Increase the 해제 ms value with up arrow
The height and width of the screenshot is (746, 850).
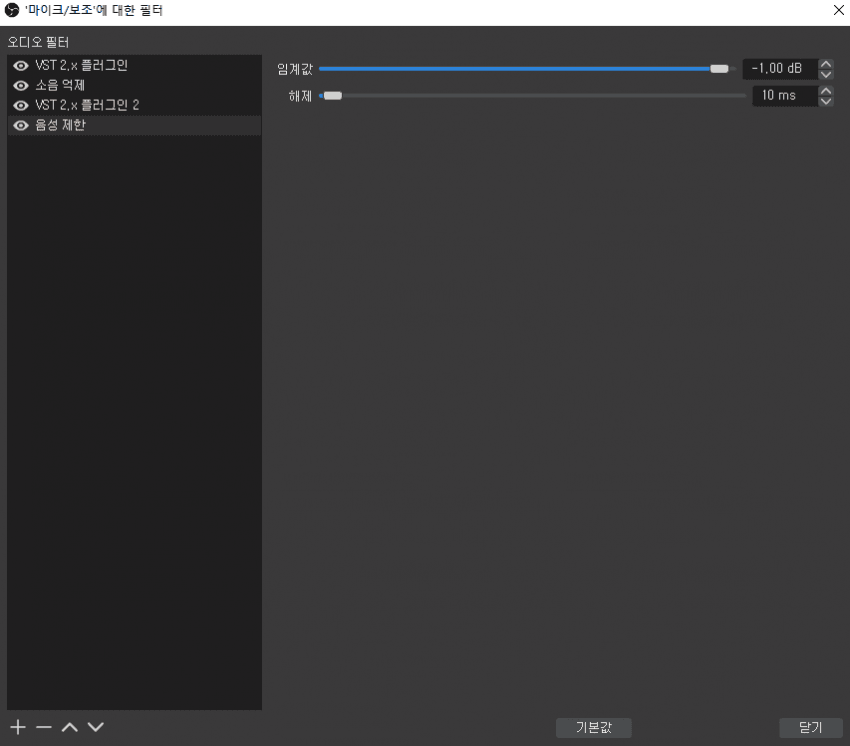point(826,91)
